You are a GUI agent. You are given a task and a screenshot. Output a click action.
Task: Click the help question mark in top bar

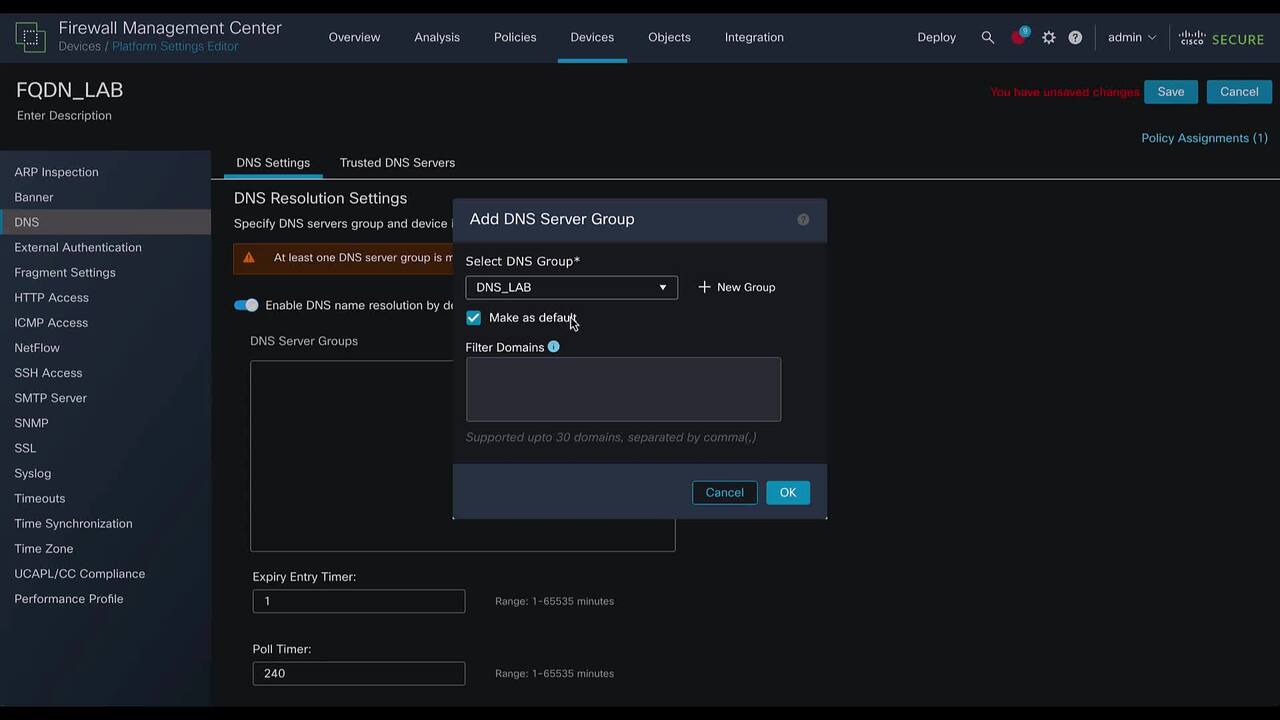click(x=1075, y=37)
